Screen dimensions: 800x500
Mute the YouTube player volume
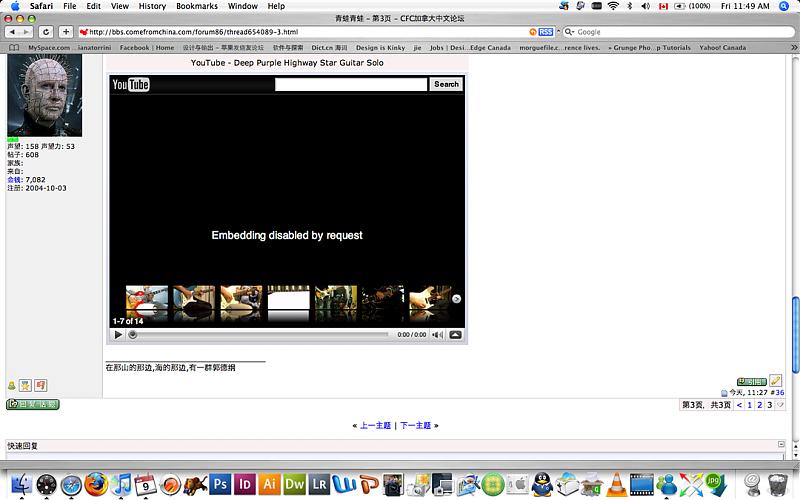click(x=437, y=335)
